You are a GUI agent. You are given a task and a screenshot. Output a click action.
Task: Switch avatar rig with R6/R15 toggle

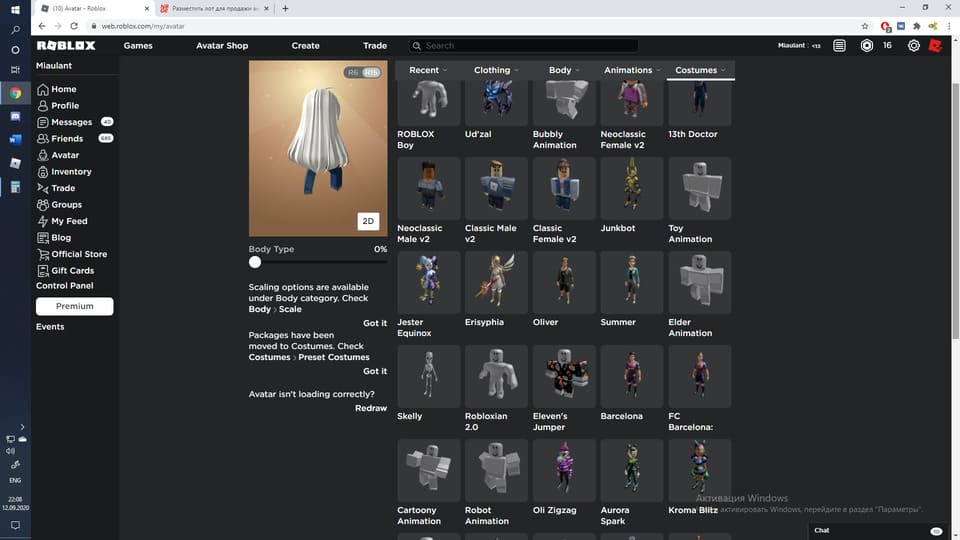tap(362, 72)
